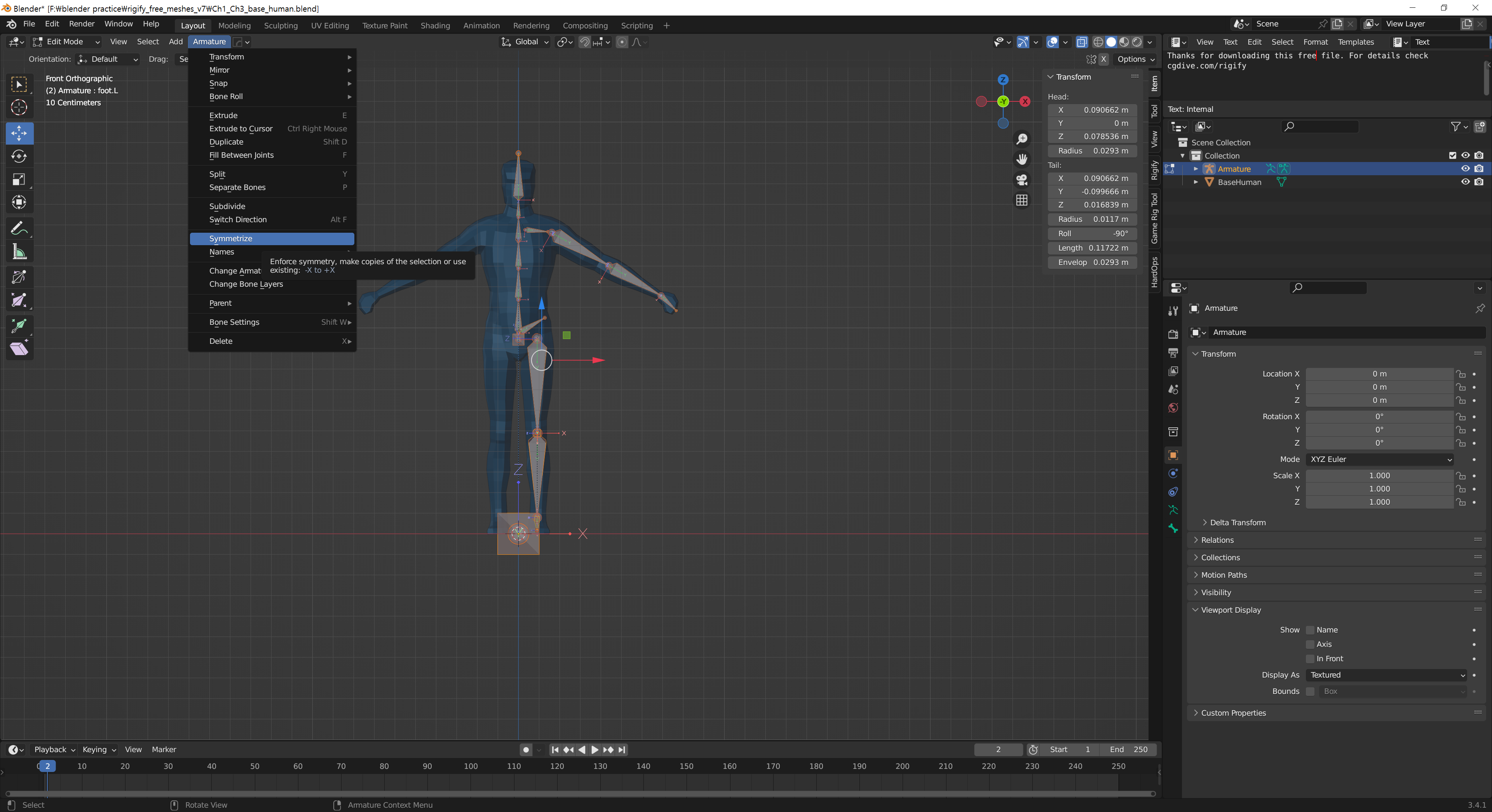Open Display As Textured dropdown
1492x812 pixels.
[x=1387, y=675]
